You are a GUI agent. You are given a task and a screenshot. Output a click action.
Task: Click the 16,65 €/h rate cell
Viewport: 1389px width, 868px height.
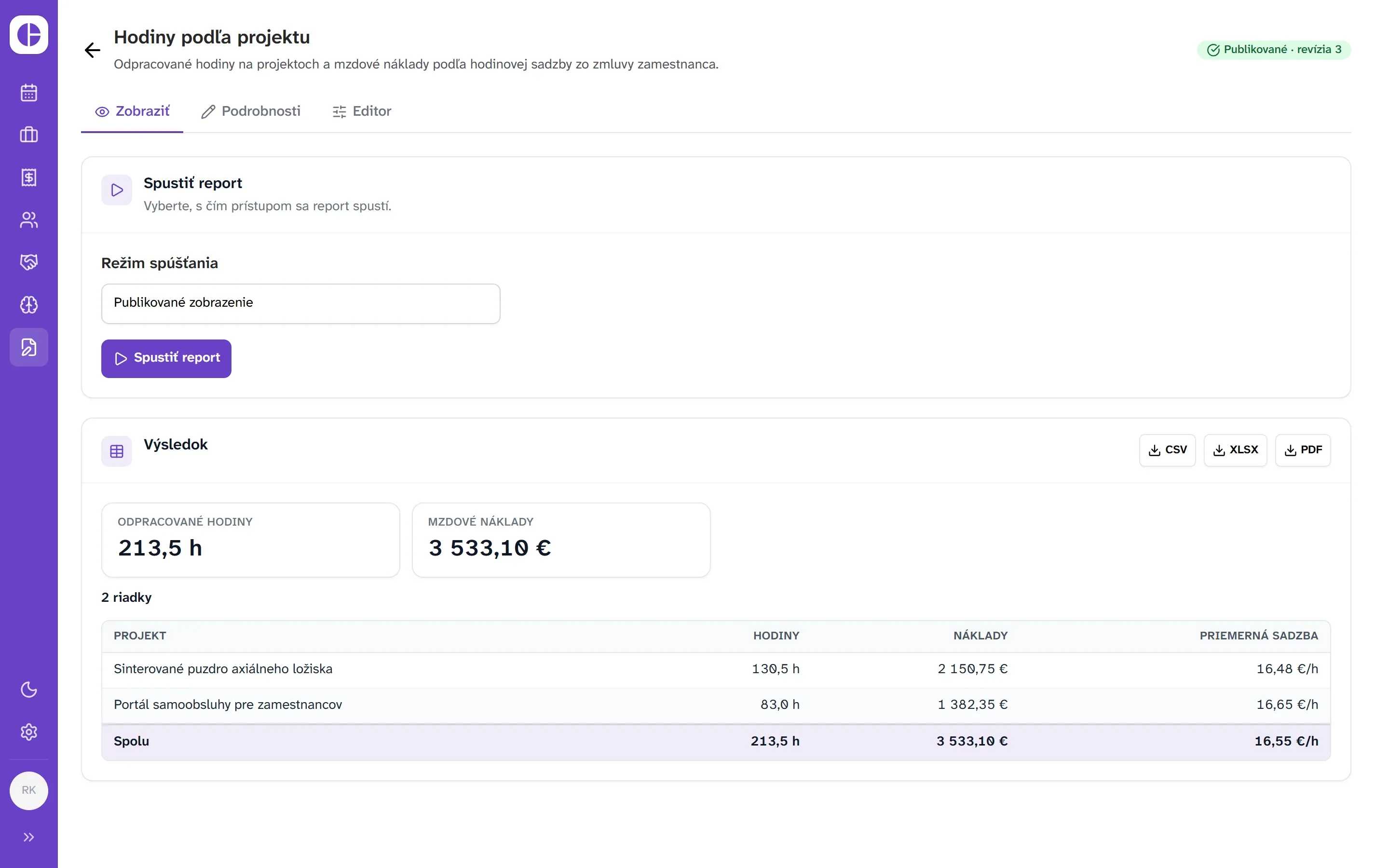tap(1287, 705)
